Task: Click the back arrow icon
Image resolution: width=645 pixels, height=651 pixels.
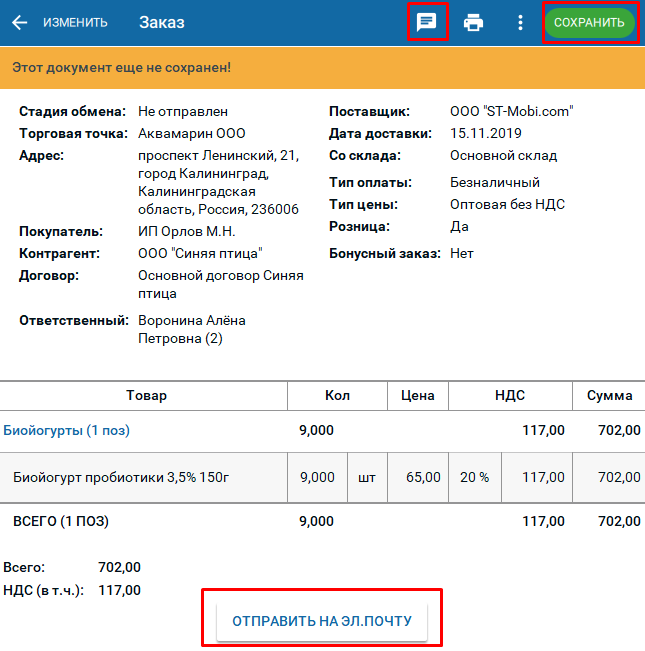Action: click(19, 23)
